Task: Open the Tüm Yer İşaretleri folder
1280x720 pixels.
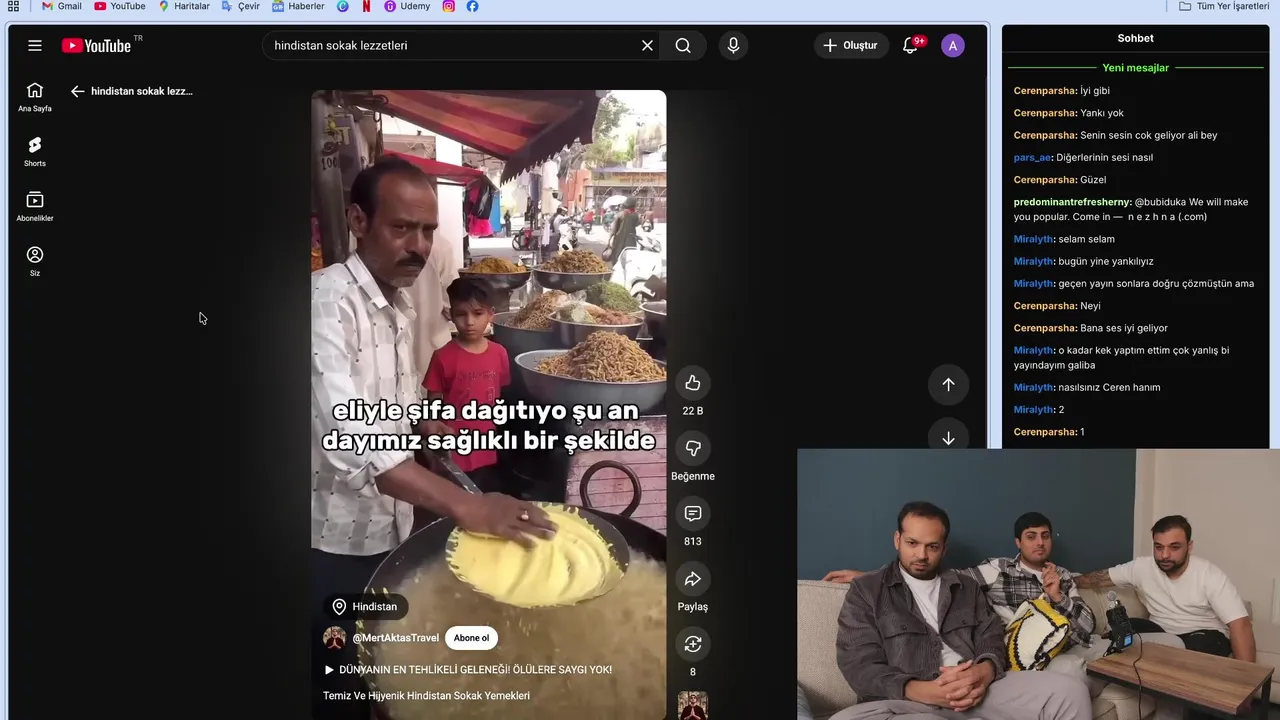Action: pos(1224,6)
